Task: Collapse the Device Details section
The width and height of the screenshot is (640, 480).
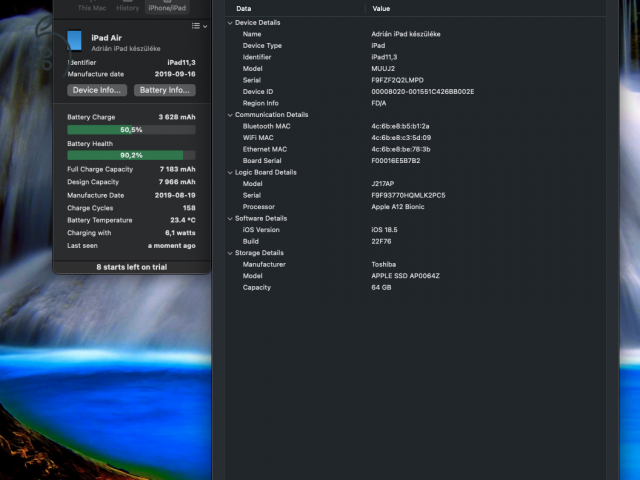Action: point(230,22)
